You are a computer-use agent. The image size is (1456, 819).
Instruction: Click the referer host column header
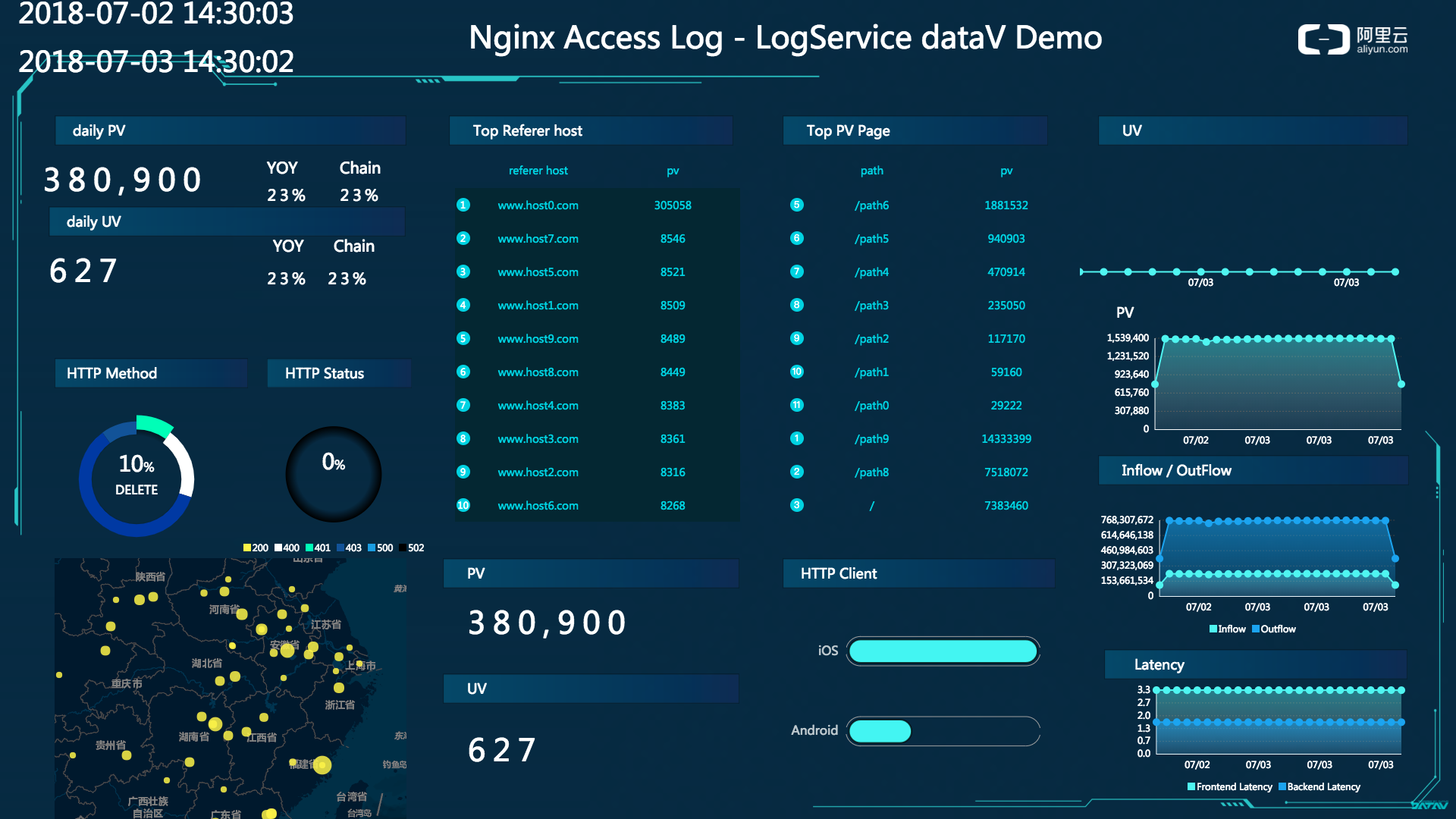point(538,171)
